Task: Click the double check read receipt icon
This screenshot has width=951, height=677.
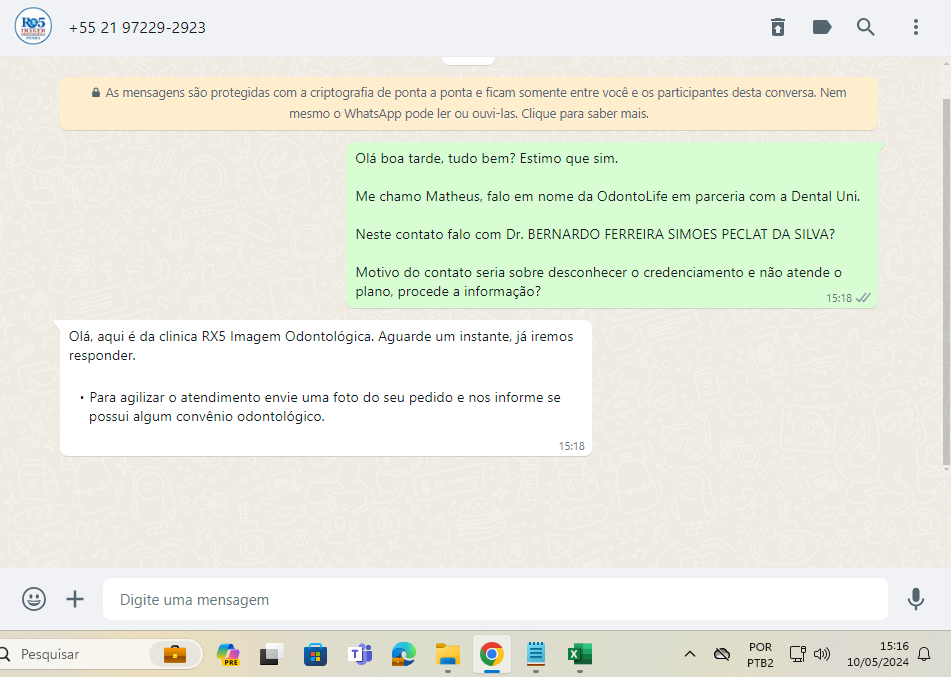Action: tap(863, 298)
